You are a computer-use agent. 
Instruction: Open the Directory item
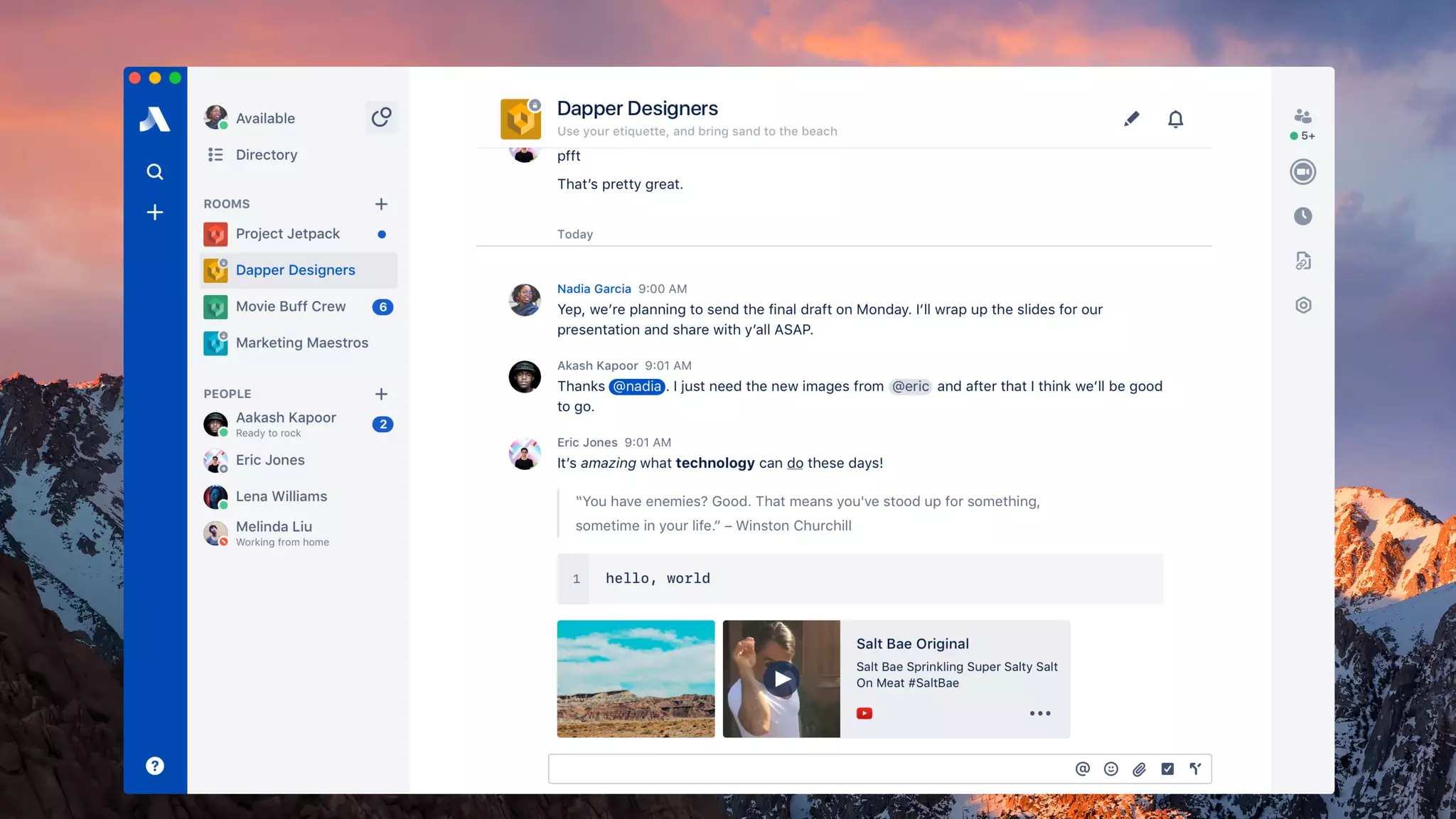(266, 154)
